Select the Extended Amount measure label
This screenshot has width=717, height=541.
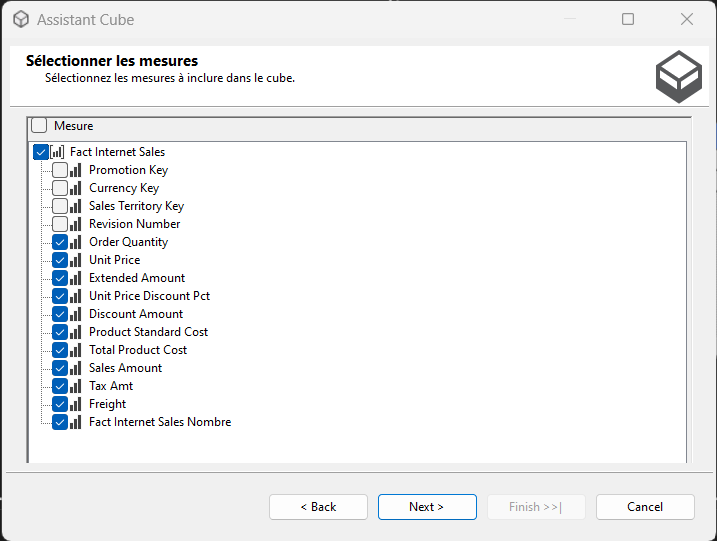pos(137,278)
